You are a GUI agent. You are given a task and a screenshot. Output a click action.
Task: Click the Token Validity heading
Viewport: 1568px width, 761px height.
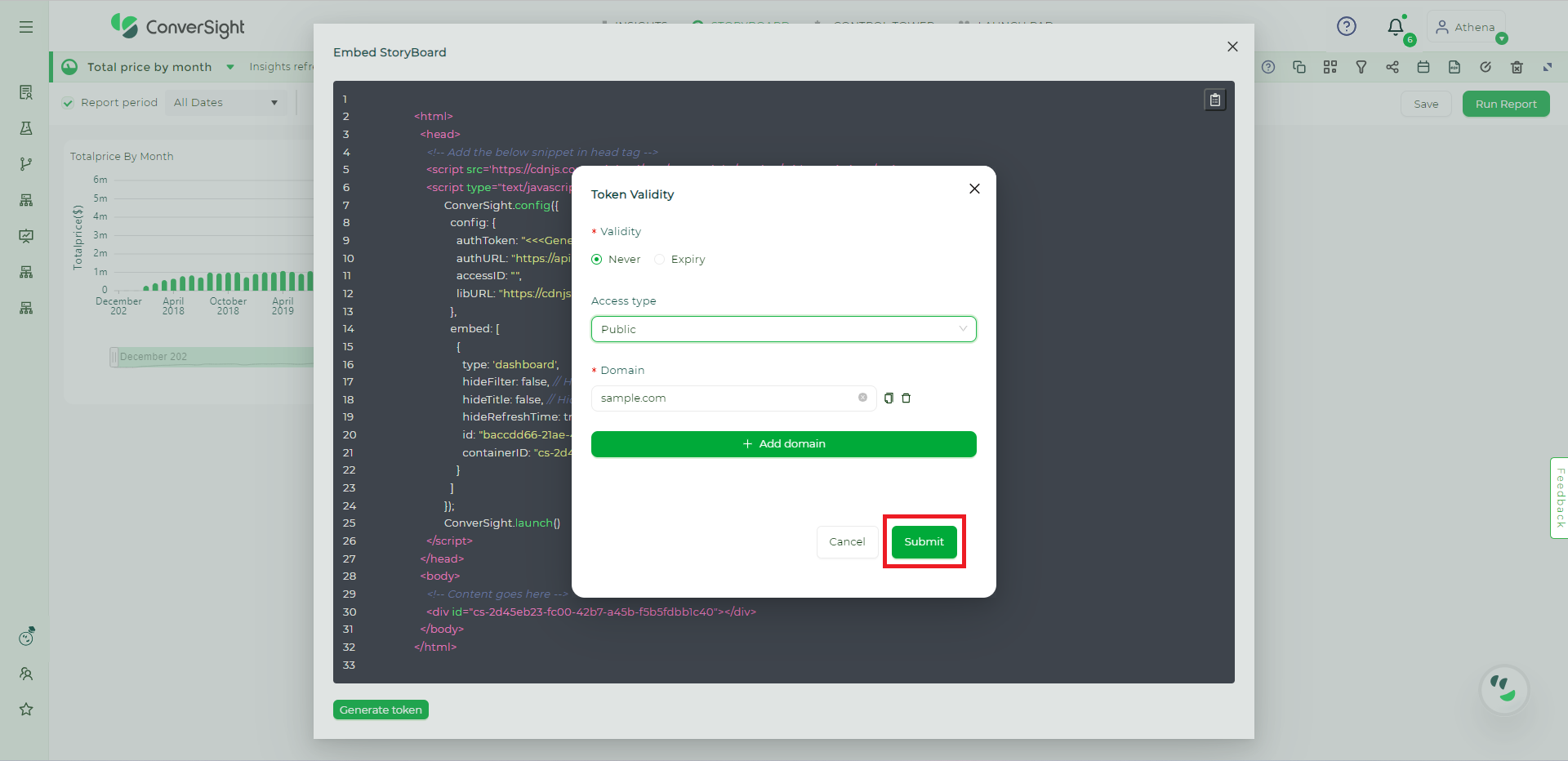633,194
